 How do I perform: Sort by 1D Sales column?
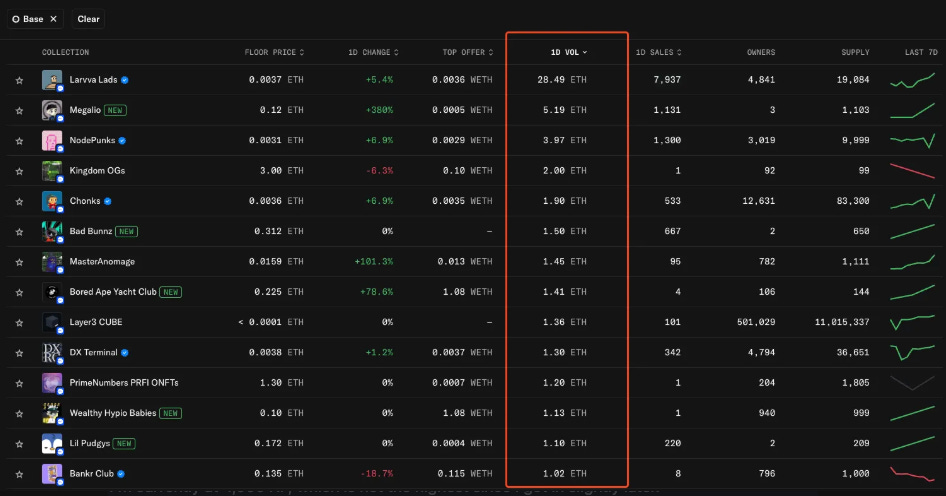658,52
